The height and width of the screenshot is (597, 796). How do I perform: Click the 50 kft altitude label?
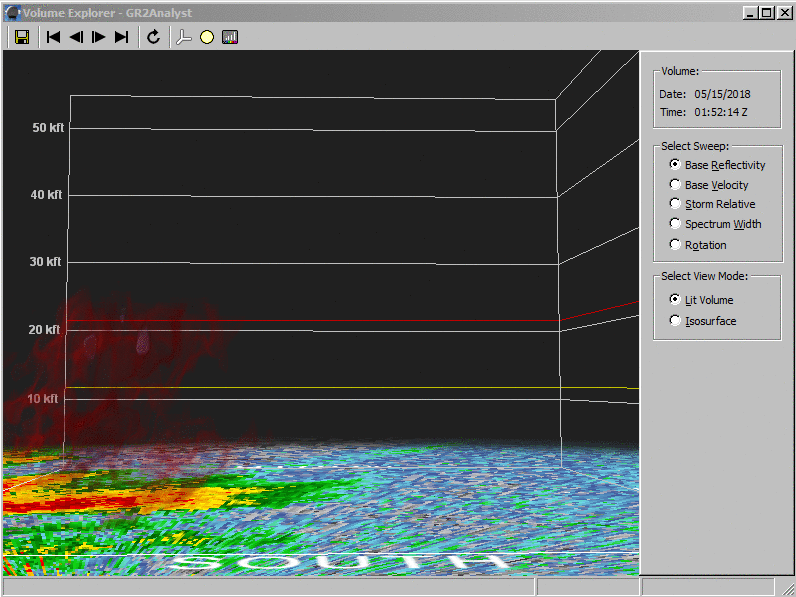click(x=48, y=127)
